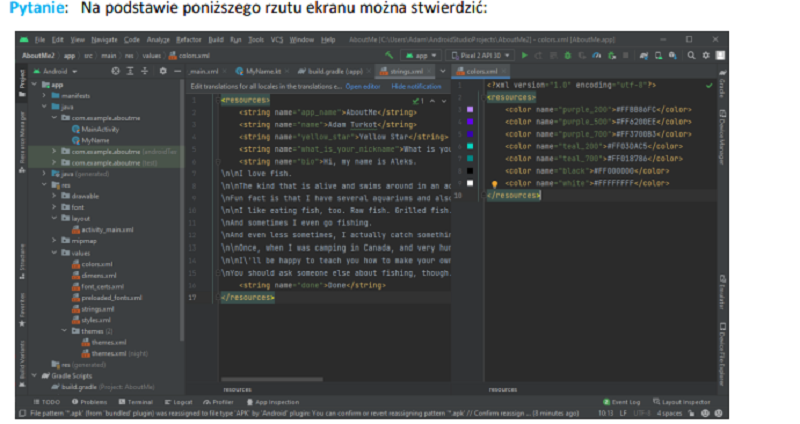Click the white color swatch in gutter
This screenshot has width=800, height=424.
pyautogui.click(x=470, y=183)
